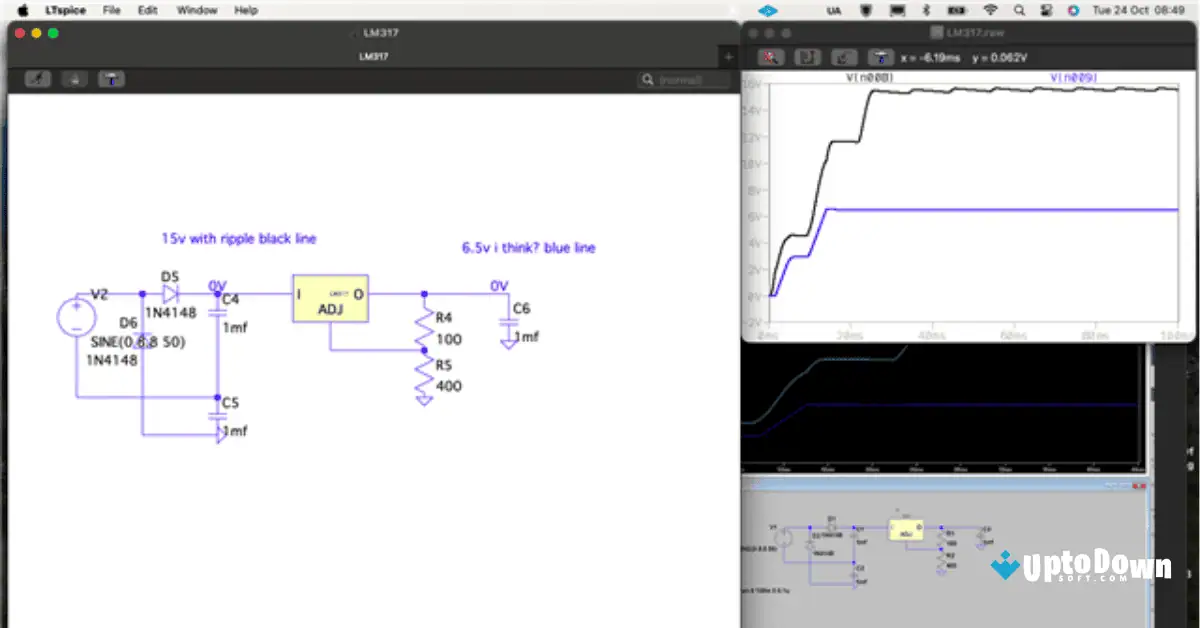The image size is (1200, 628).
Task: Click the zoom icon in waveform toolbar
Action: click(x=770, y=58)
